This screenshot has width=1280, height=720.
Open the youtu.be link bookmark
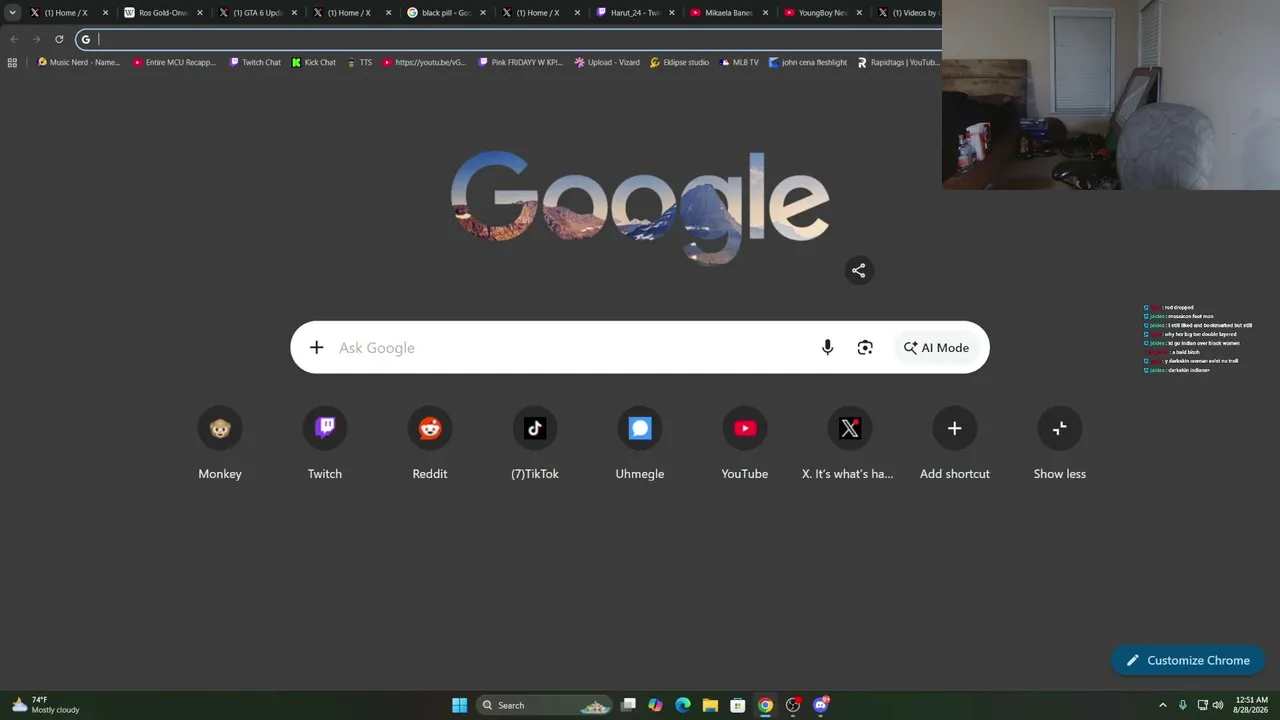click(424, 62)
